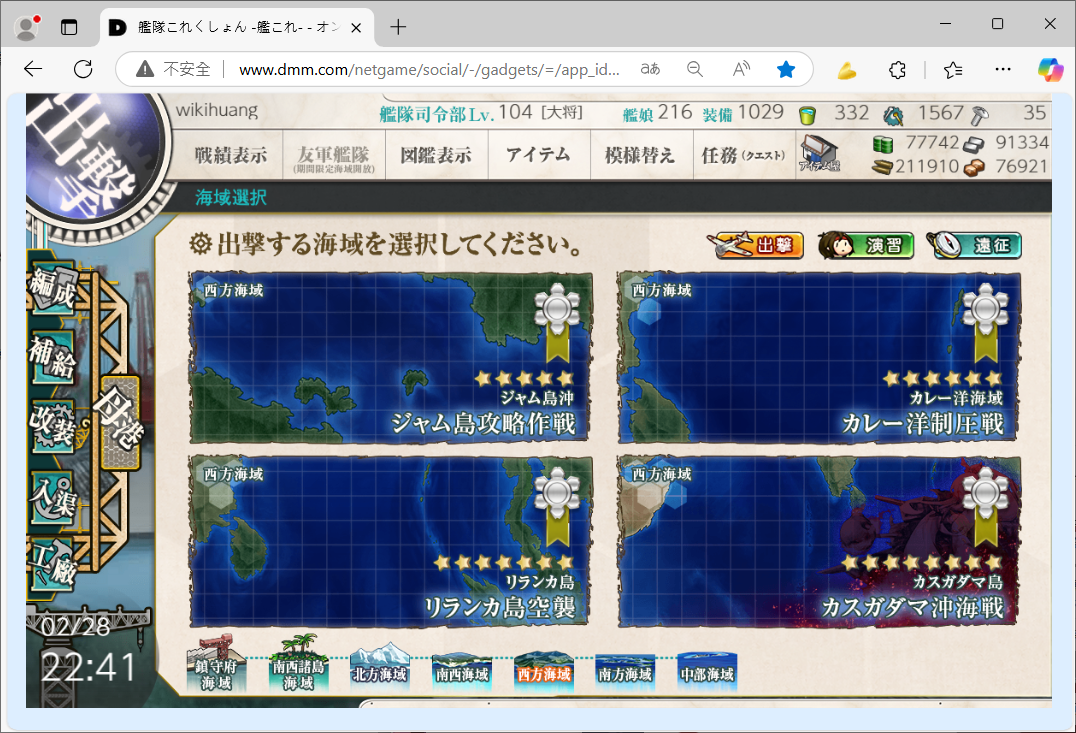1076x733 pixels.
Task: Click the green fuel drum icon
Action: pos(883,144)
